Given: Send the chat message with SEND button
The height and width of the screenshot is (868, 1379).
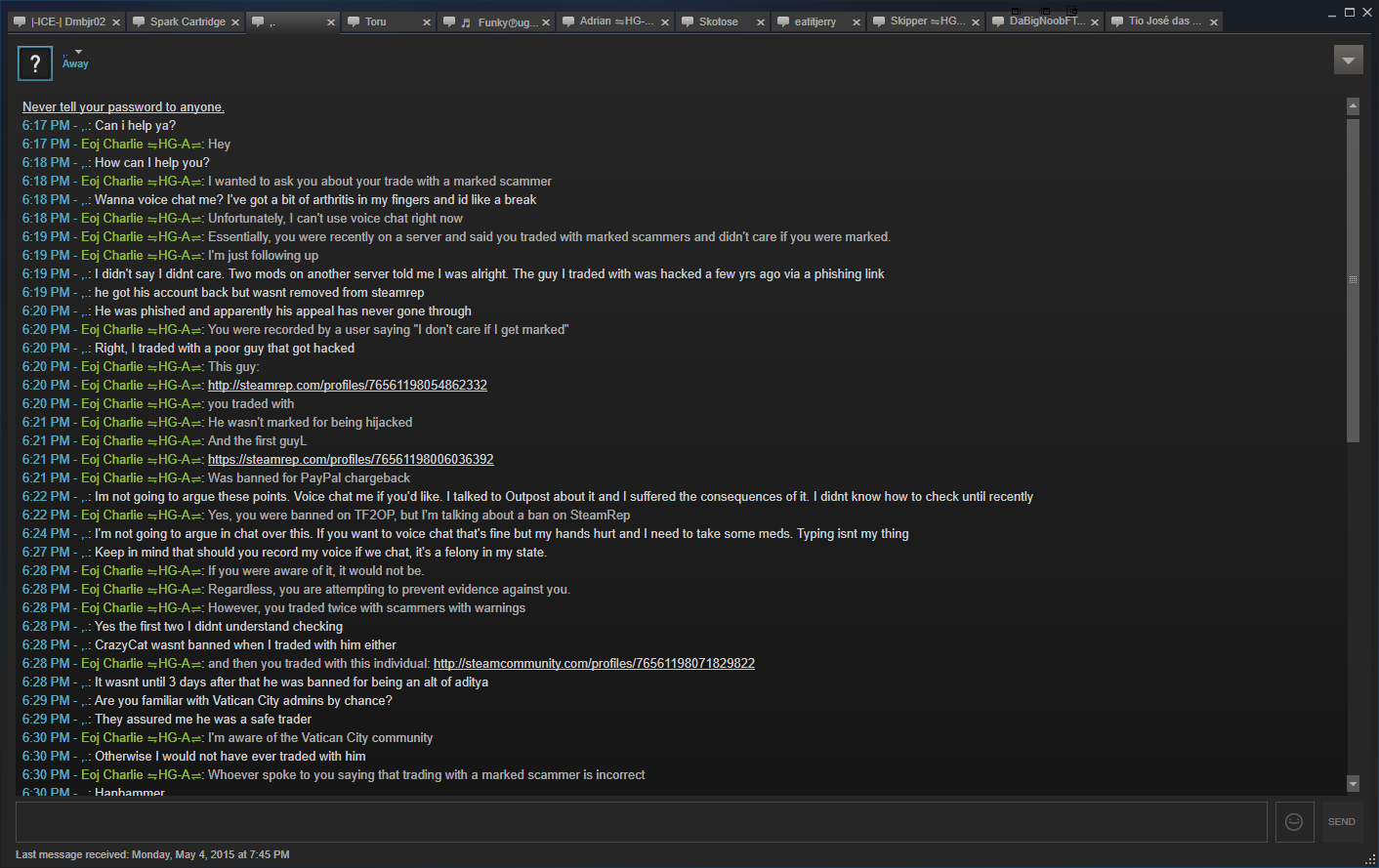Looking at the screenshot, I should pyautogui.click(x=1341, y=822).
